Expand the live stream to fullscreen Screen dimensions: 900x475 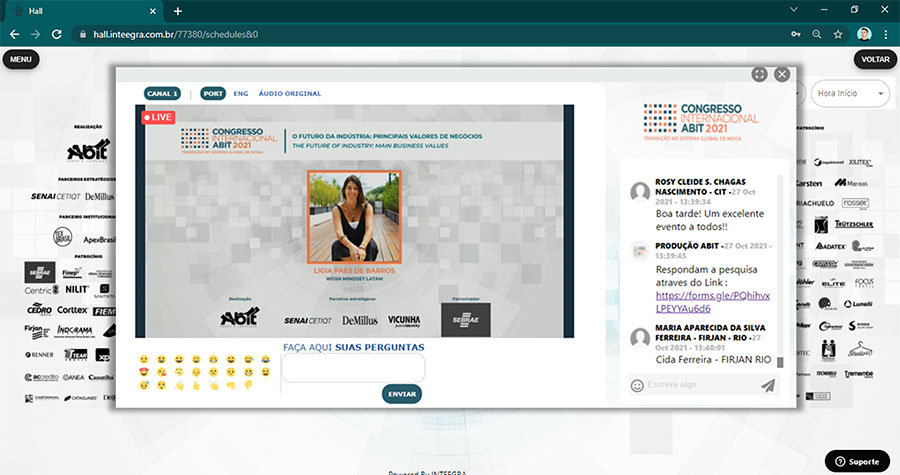[759, 74]
